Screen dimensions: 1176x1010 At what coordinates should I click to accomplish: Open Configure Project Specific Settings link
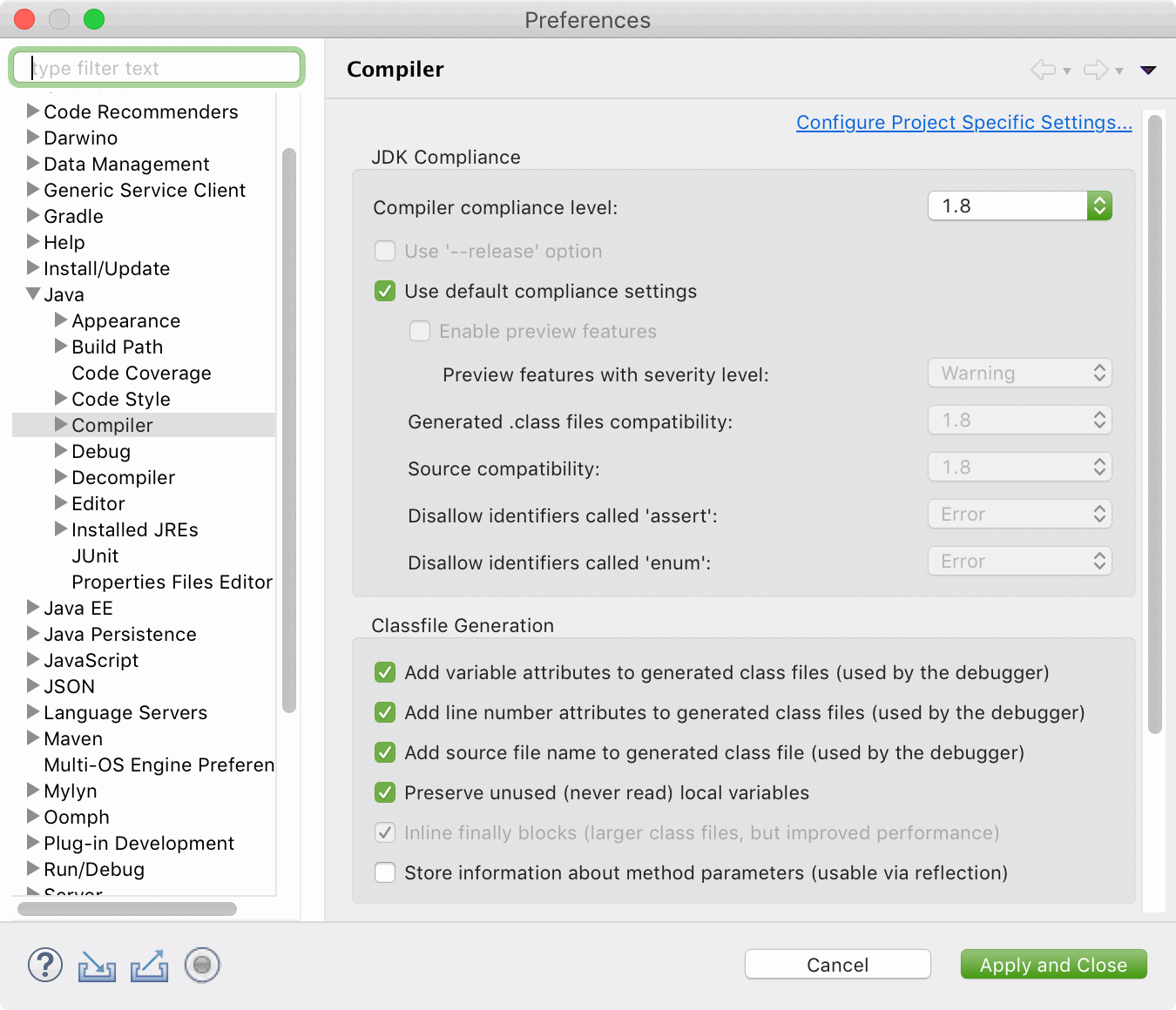click(963, 123)
